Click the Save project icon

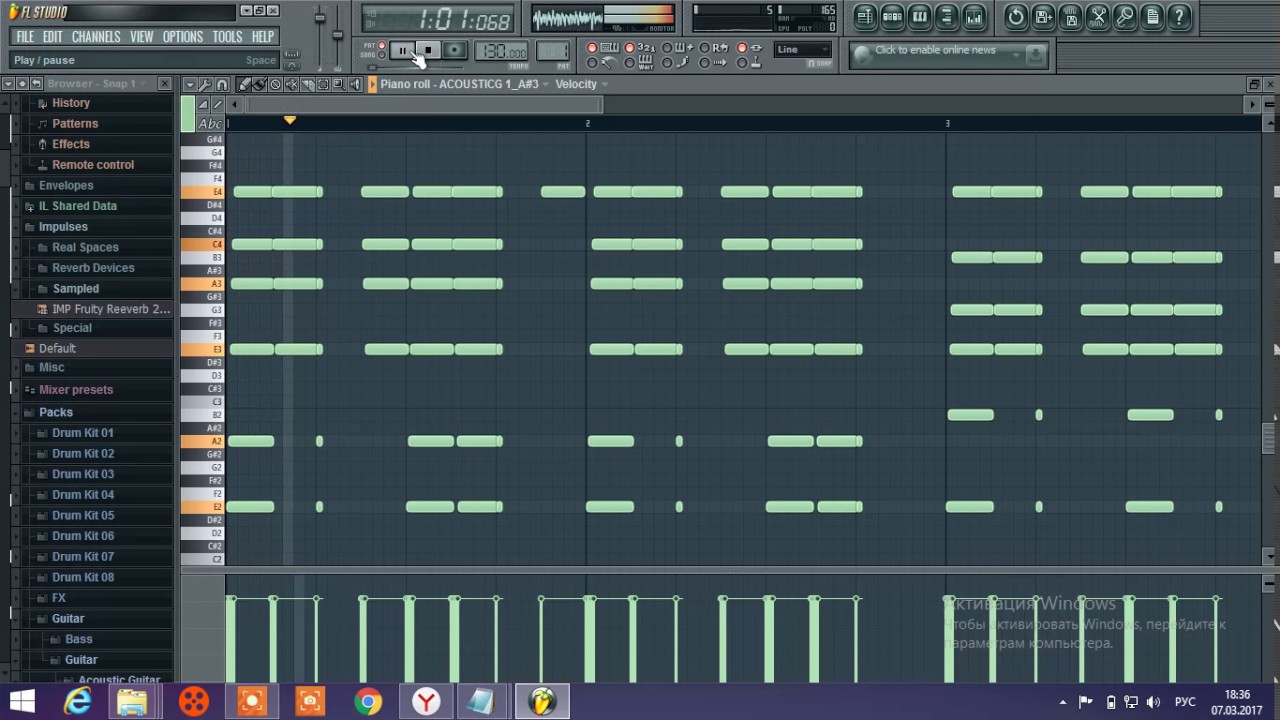click(1043, 17)
